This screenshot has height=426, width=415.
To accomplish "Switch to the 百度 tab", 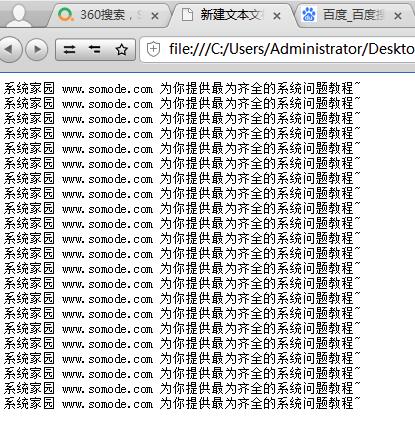I will pos(353,15).
